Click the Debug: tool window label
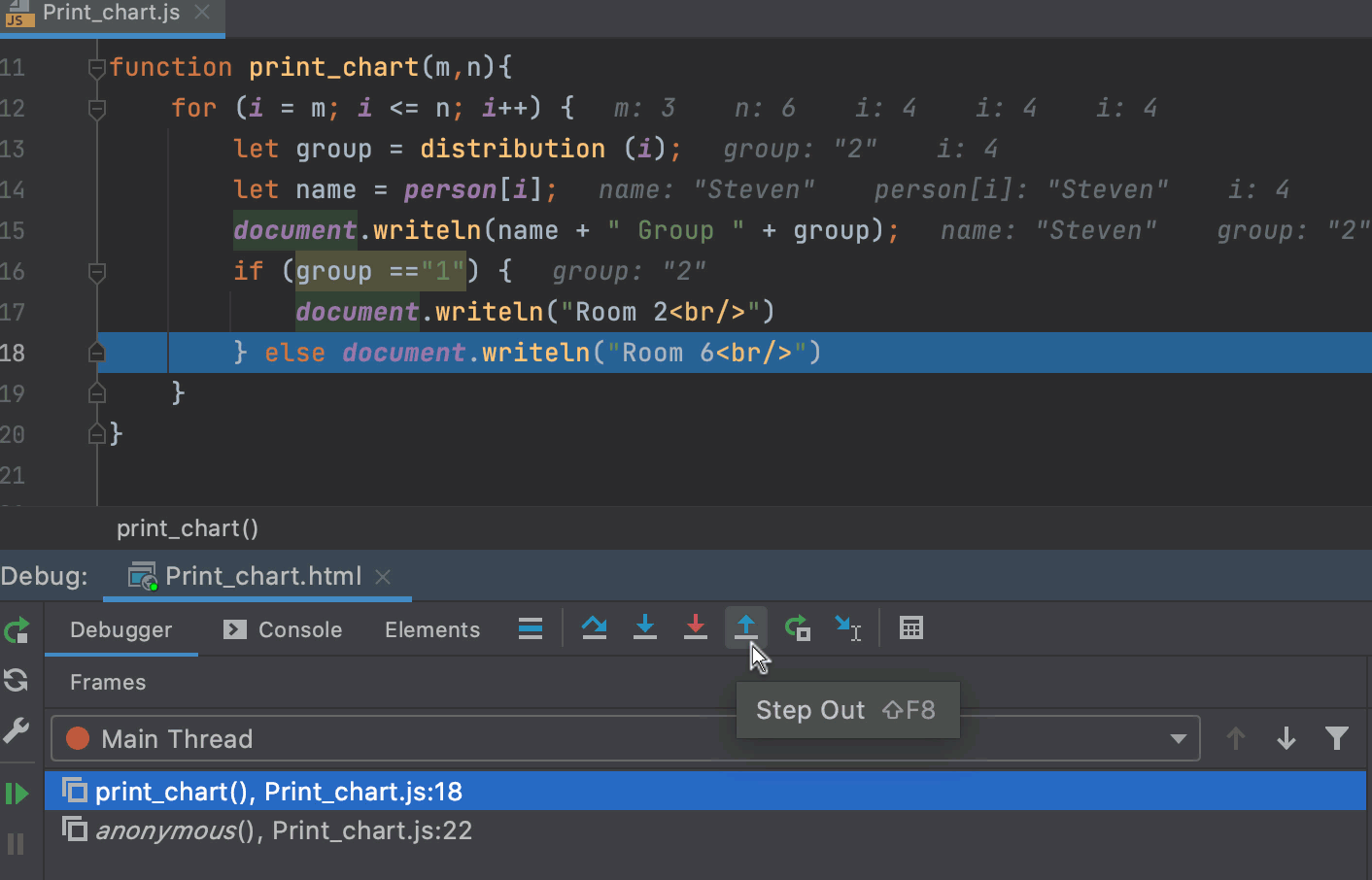This screenshot has width=1372, height=880. click(x=44, y=576)
